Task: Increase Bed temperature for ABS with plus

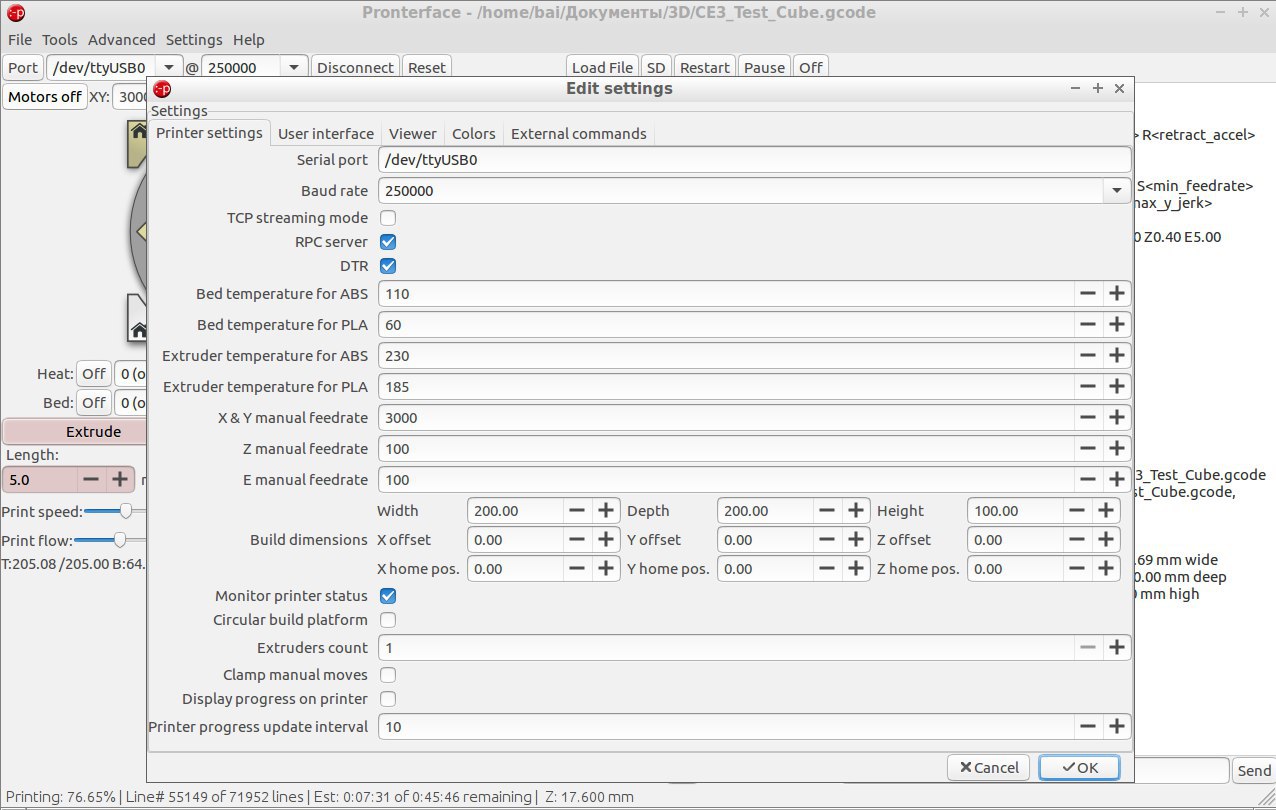Action: coord(1117,294)
